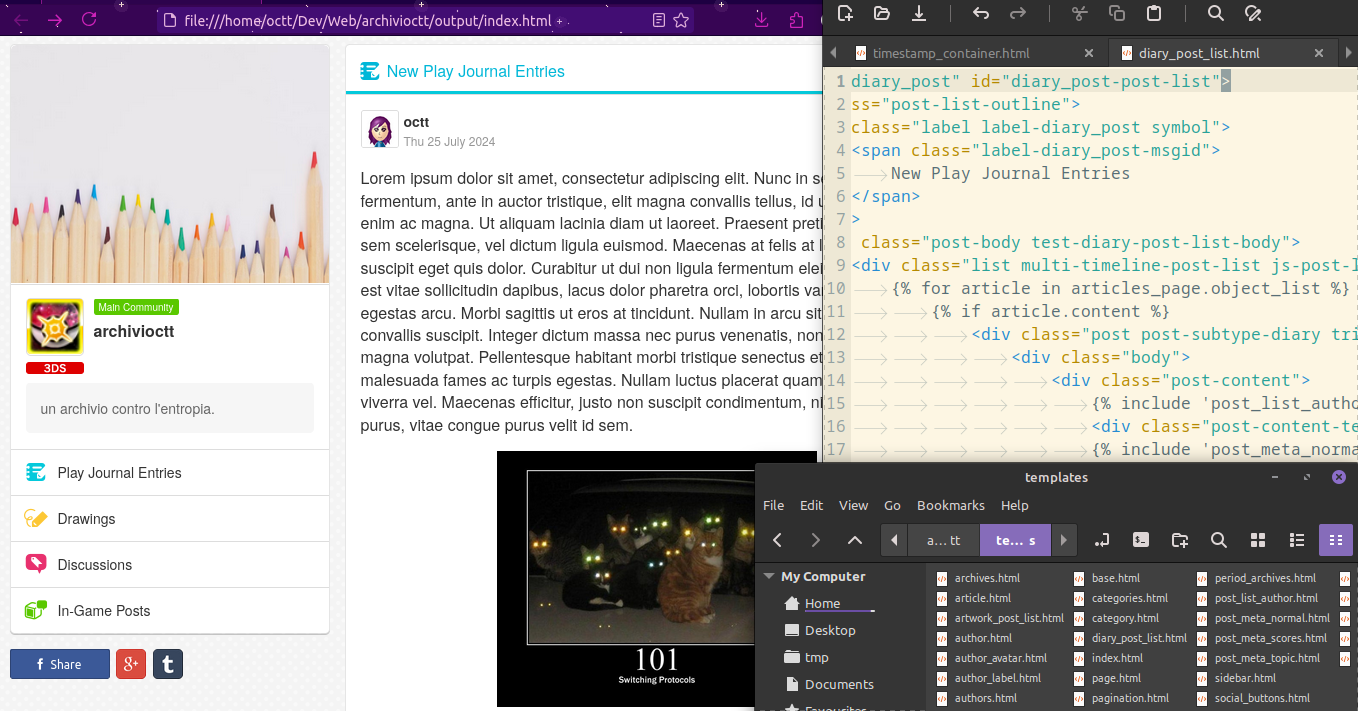Toggle reader view in the address bar
1358x711 pixels.
(658, 20)
